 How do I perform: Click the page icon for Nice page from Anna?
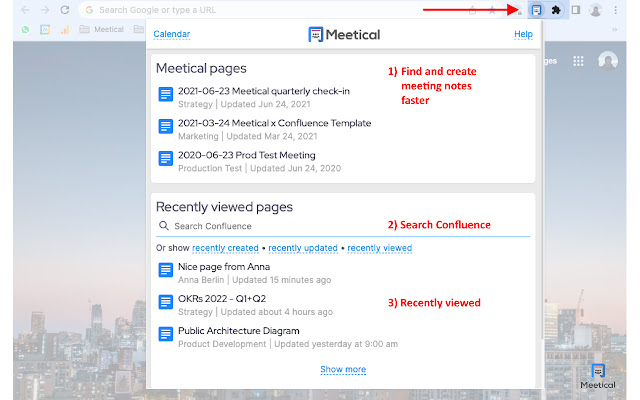165,270
